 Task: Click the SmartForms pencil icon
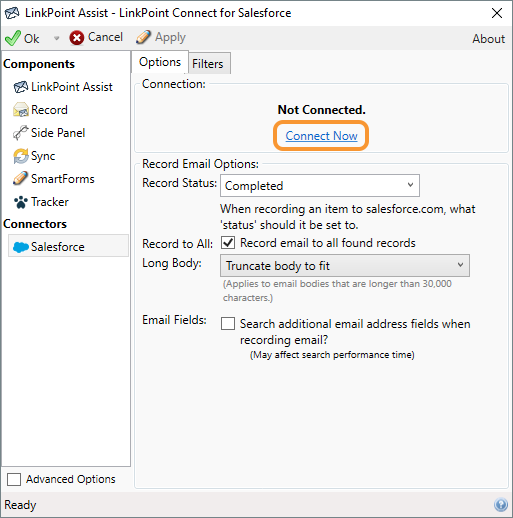21,179
